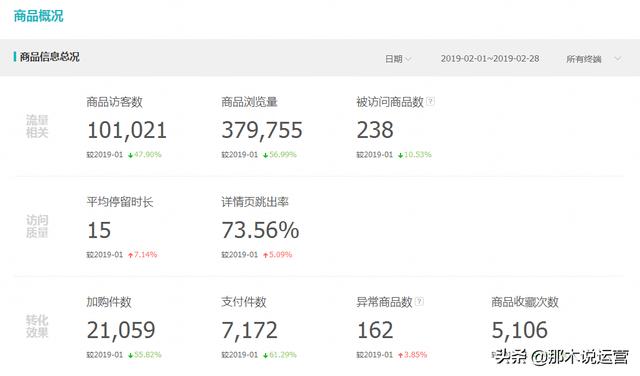This screenshot has width=640, height=376.
Task: Select the 异常商品数 value 162
Action: (375, 330)
